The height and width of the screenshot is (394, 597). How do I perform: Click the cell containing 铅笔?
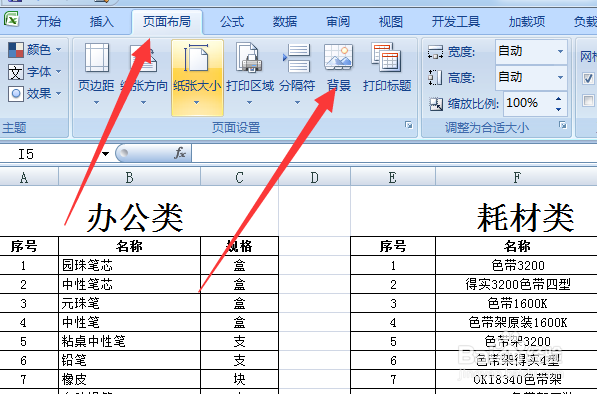pos(129,361)
